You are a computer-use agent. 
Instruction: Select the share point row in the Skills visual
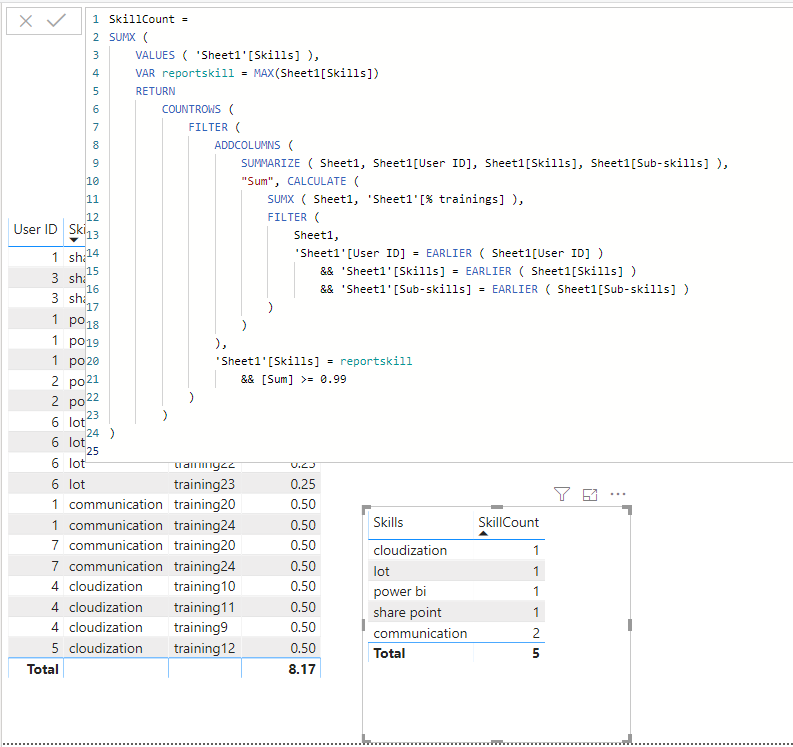[x=457, y=612]
